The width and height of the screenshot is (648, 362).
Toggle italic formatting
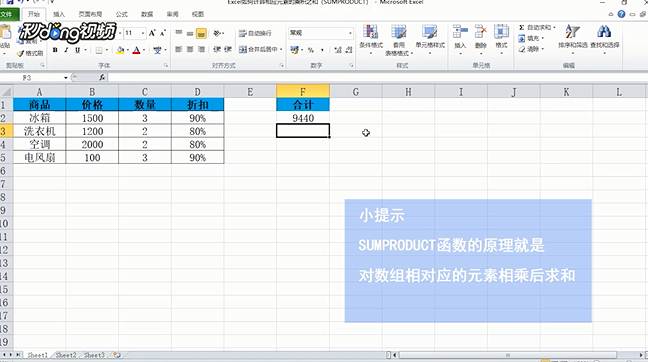coord(66,50)
